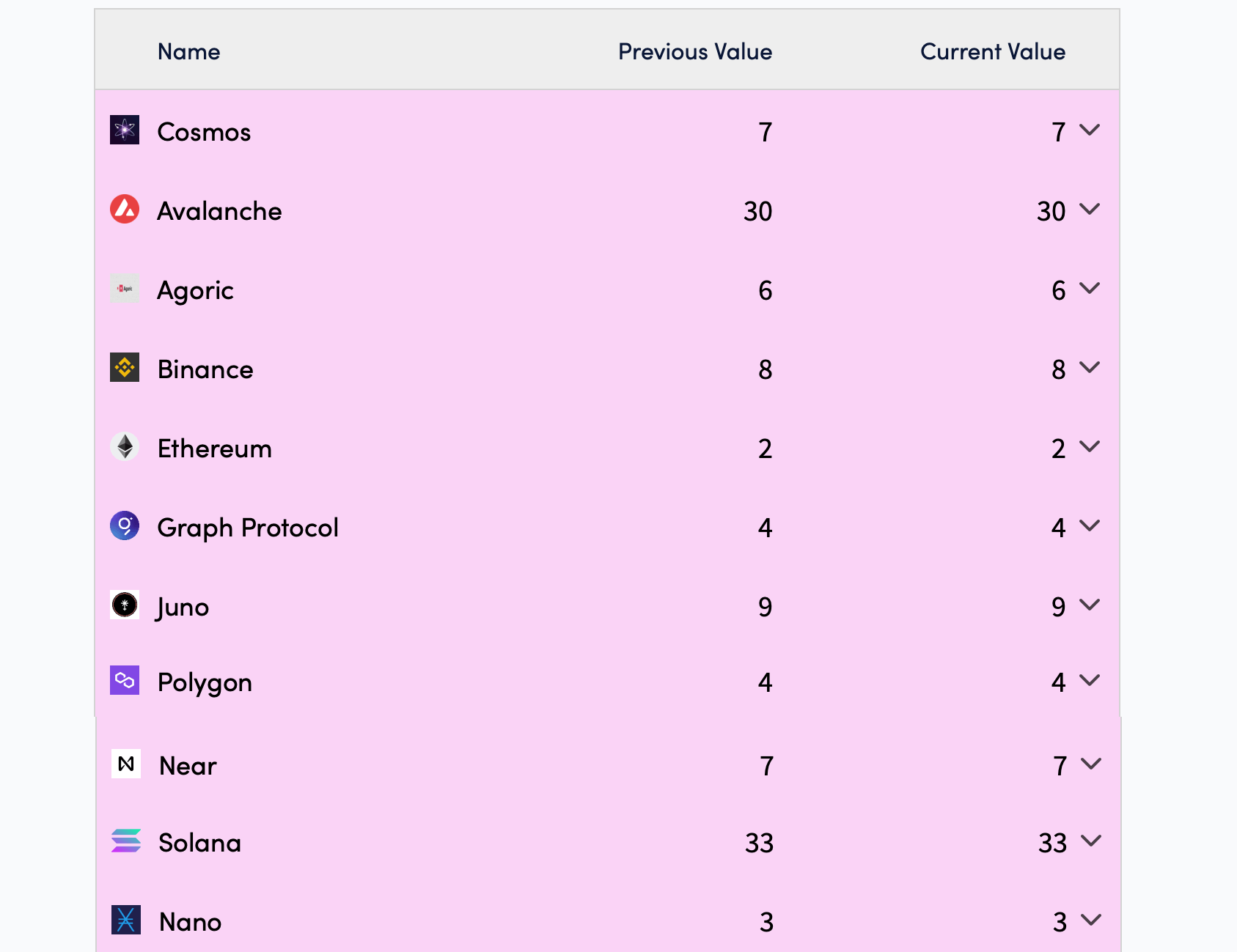Sort by Current Value column header
The image size is (1237, 952).
click(x=992, y=51)
